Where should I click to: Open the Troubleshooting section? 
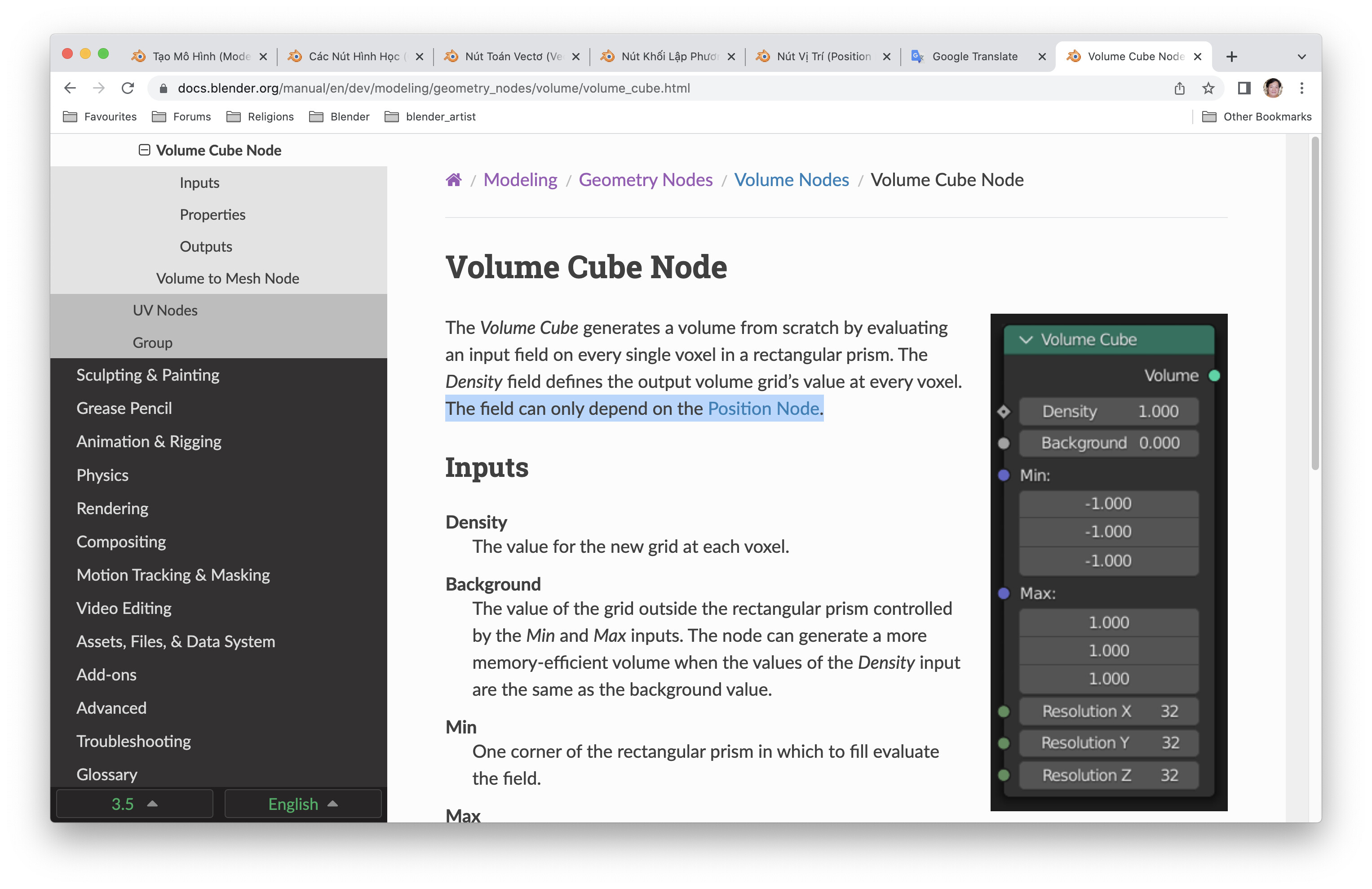point(133,741)
